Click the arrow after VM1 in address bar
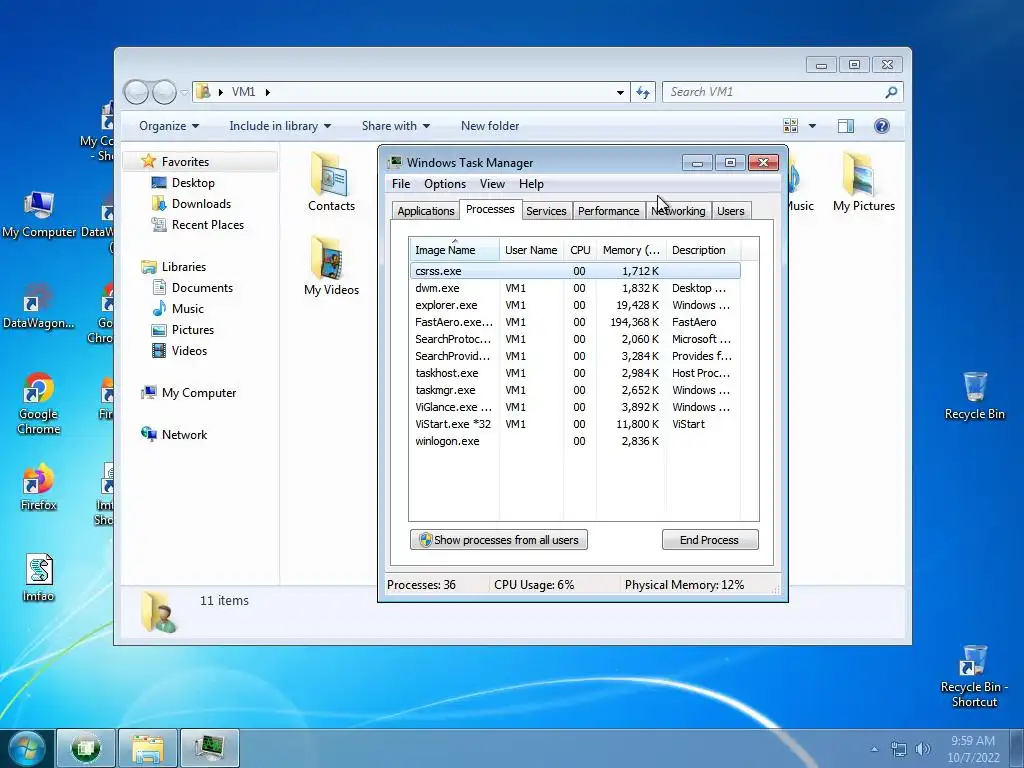The image size is (1024, 768). coord(268,92)
